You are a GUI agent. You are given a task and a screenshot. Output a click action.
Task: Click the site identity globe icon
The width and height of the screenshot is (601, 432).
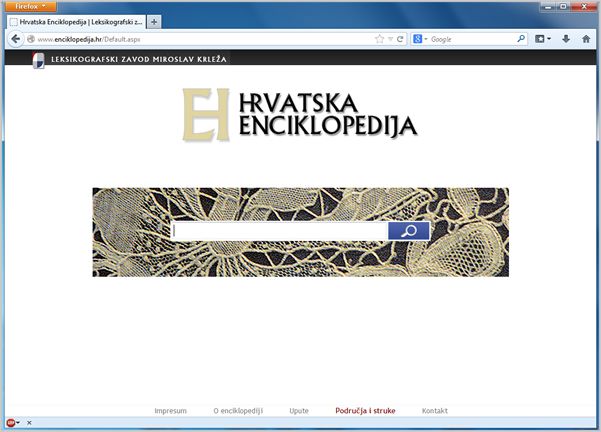(x=31, y=39)
